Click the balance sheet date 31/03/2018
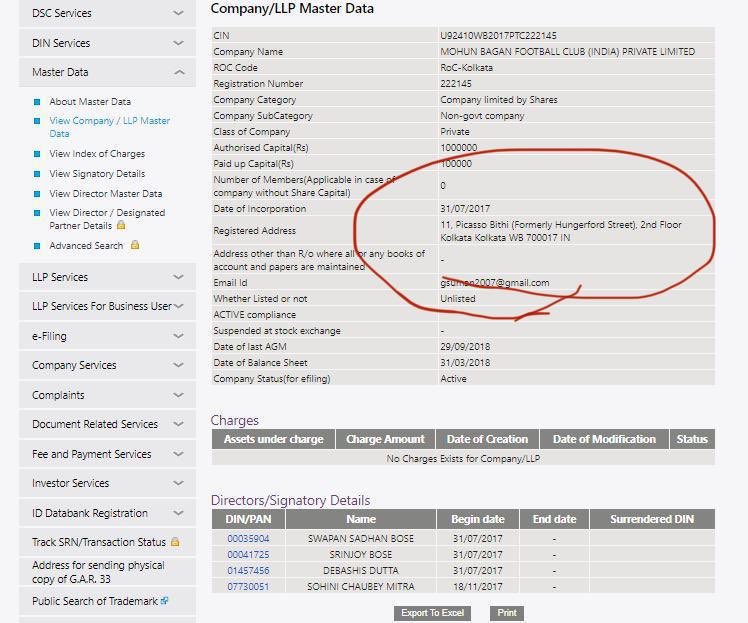 (x=465, y=363)
